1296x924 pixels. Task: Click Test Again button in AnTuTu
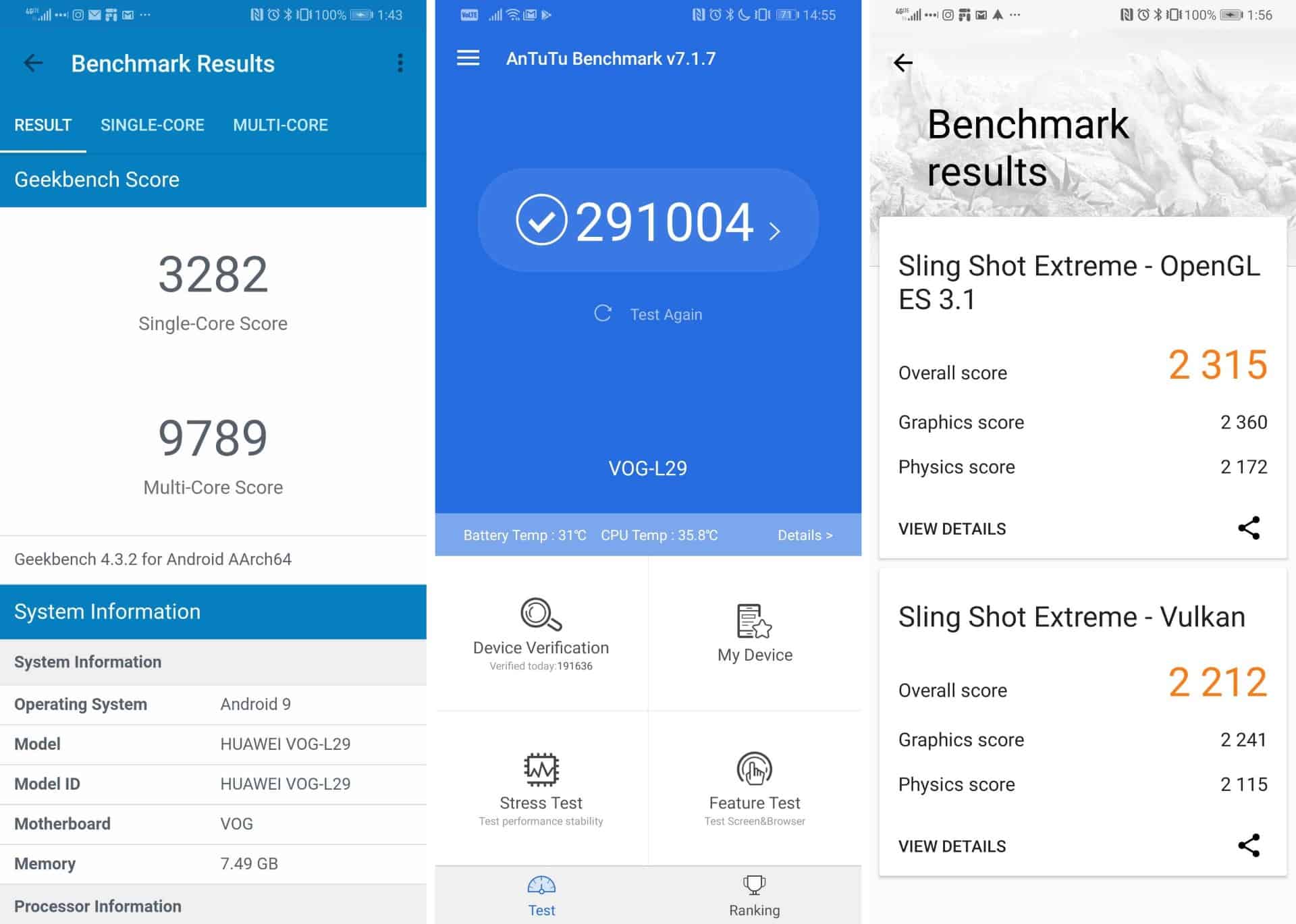pos(647,315)
